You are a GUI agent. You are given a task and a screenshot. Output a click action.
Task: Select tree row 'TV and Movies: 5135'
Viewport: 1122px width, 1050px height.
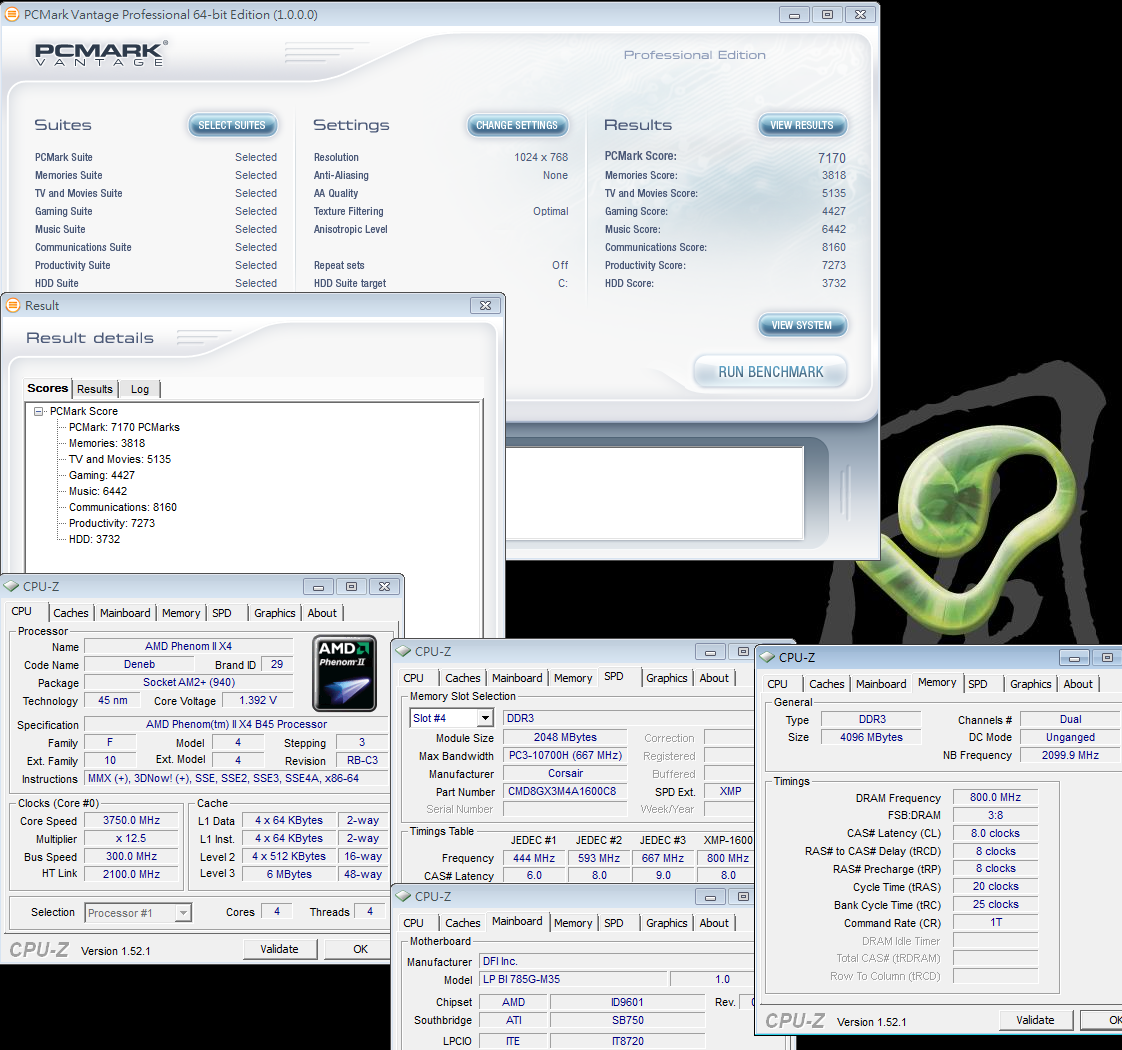click(x=119, y=460)
